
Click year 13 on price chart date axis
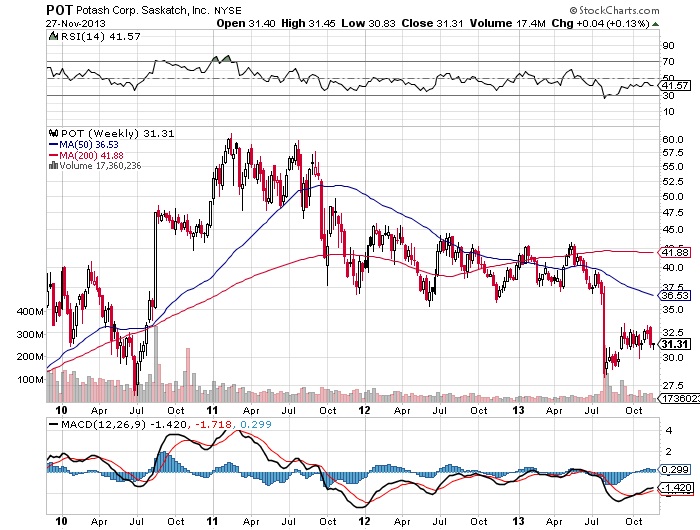(518, 410)
